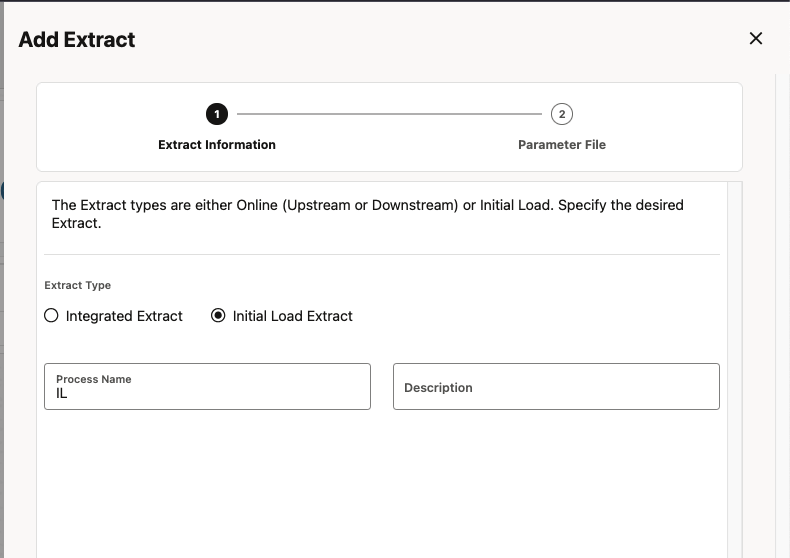The height and width of the screenshot is (558, 790).
Task: Click the step 2 circle icon
Action: click(562, 114)
